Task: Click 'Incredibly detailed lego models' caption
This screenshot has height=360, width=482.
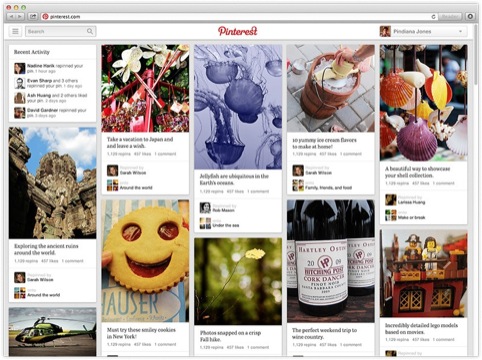Action: (x=421, y=328)
